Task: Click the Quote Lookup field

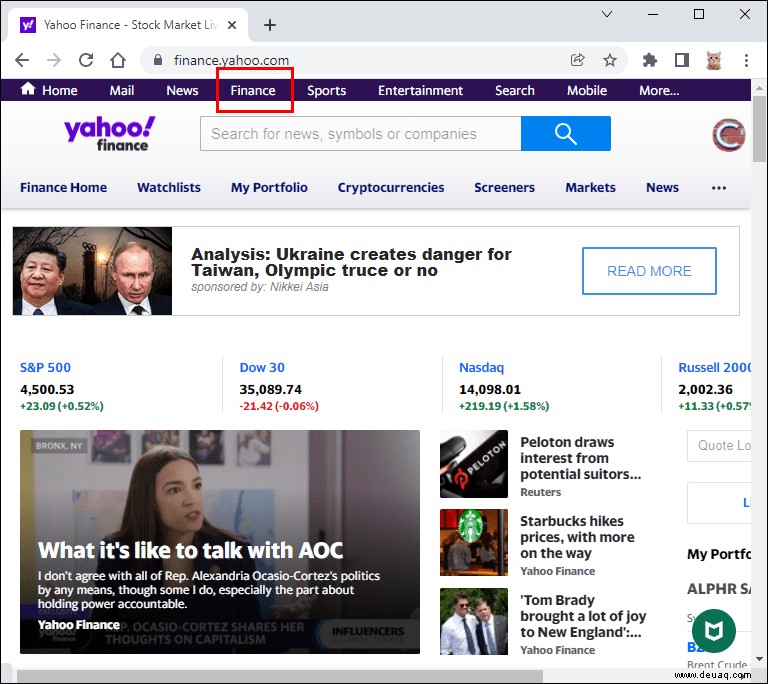Action: click(719, 445)
